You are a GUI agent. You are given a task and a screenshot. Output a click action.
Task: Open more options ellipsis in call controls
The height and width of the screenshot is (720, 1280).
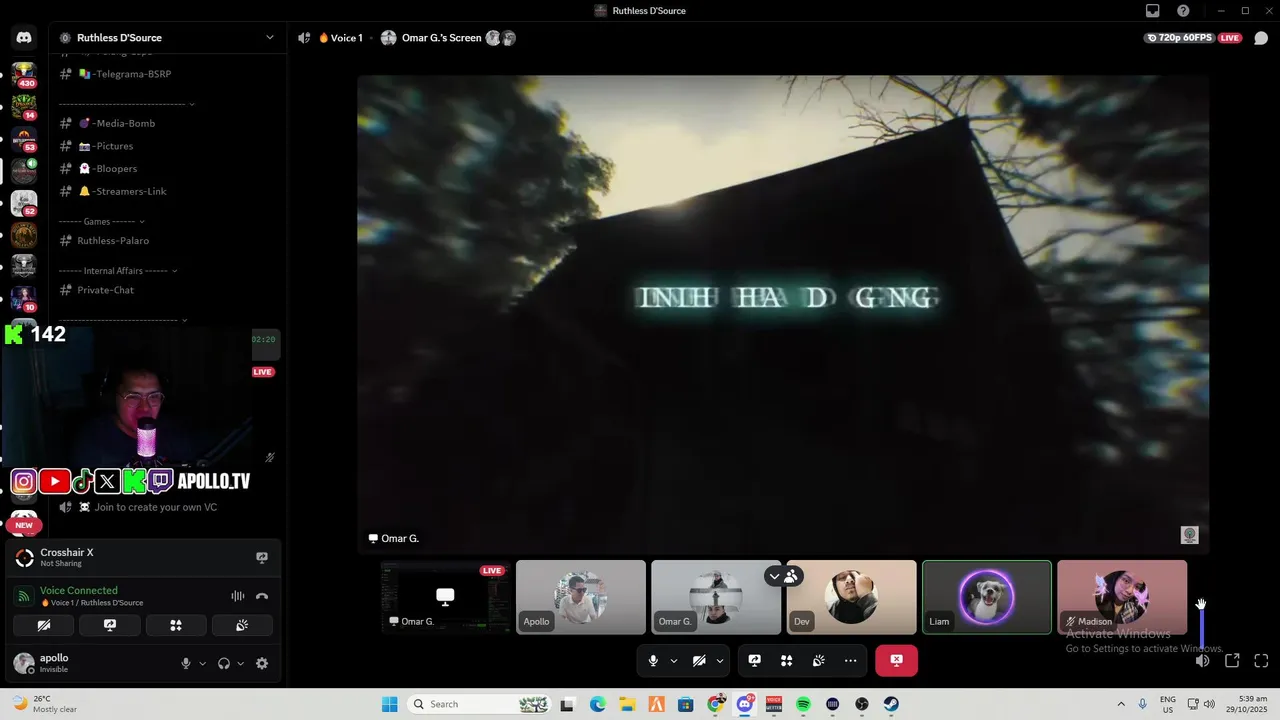coord(850,660)
